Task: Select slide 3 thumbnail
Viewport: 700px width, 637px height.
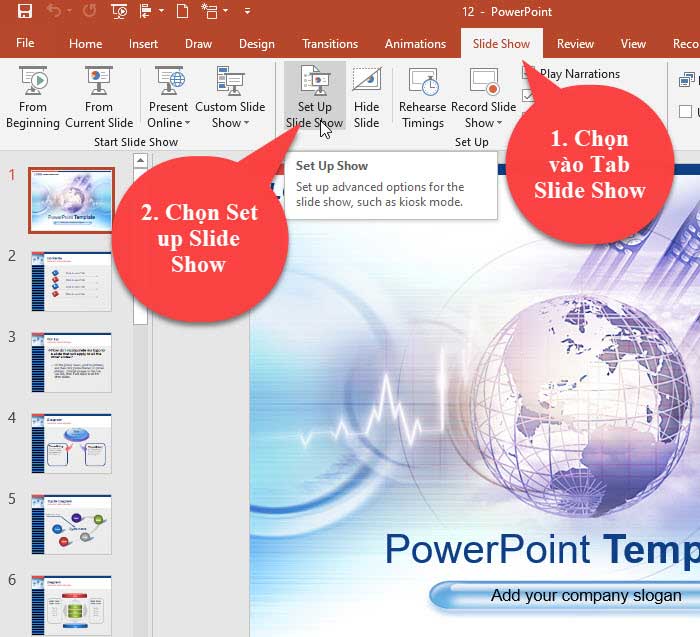Action: pyautogui.click(x=71, y=362)
